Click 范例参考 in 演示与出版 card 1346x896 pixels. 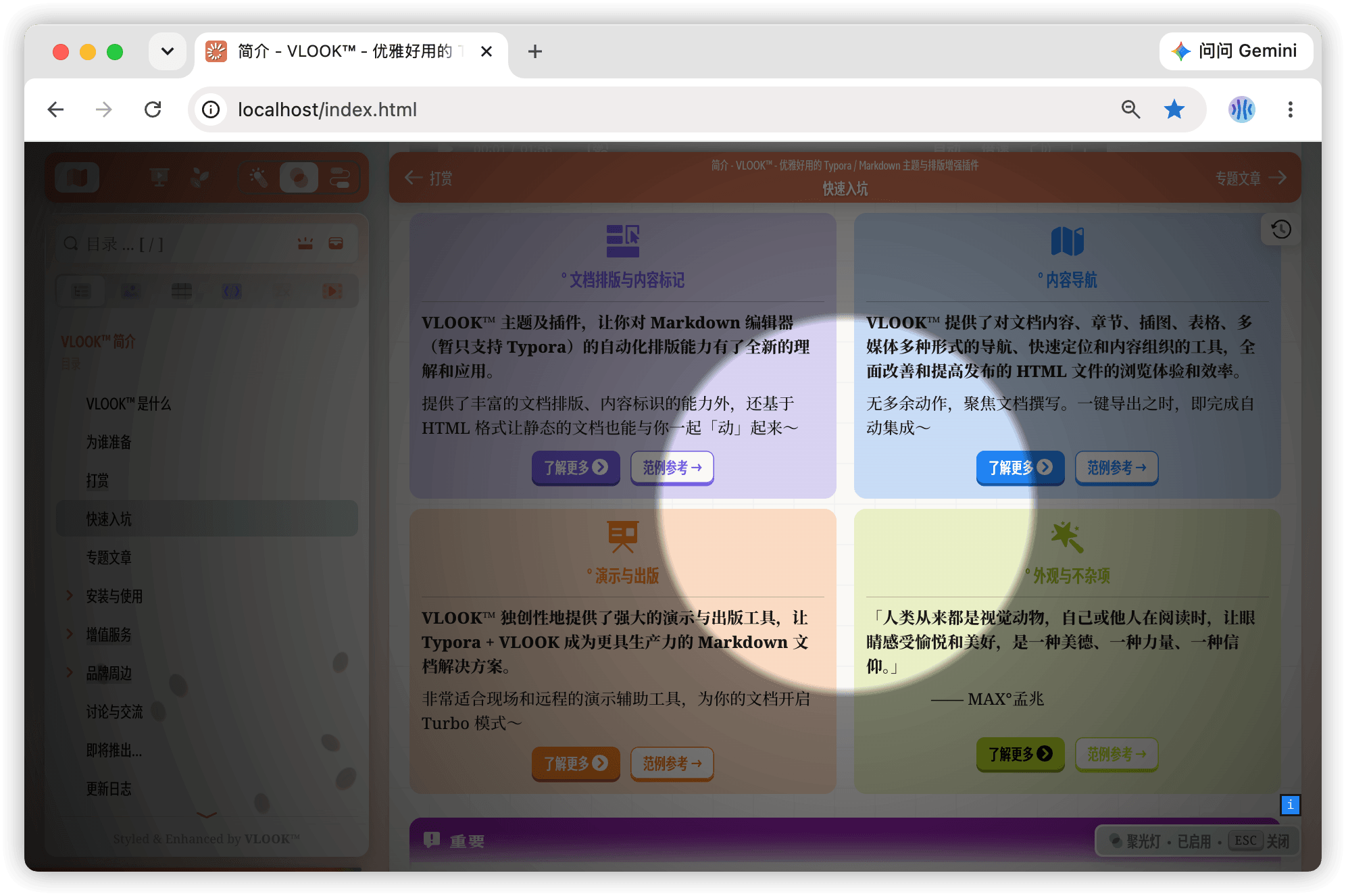click(x=672, y=764)
